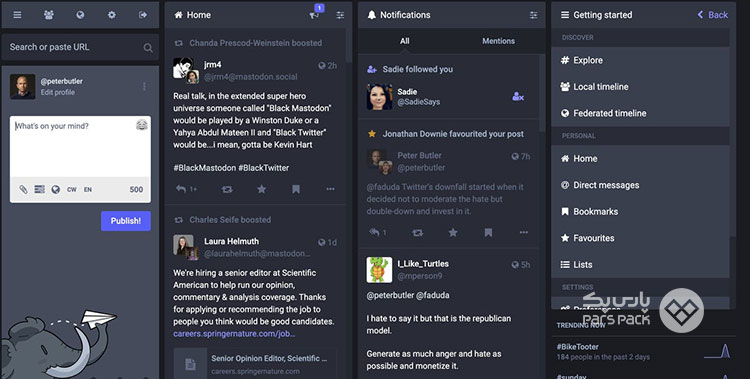750x379 pixels.
Task: Open Home column settings sliders icon
Action: click(x=340, y=15)
